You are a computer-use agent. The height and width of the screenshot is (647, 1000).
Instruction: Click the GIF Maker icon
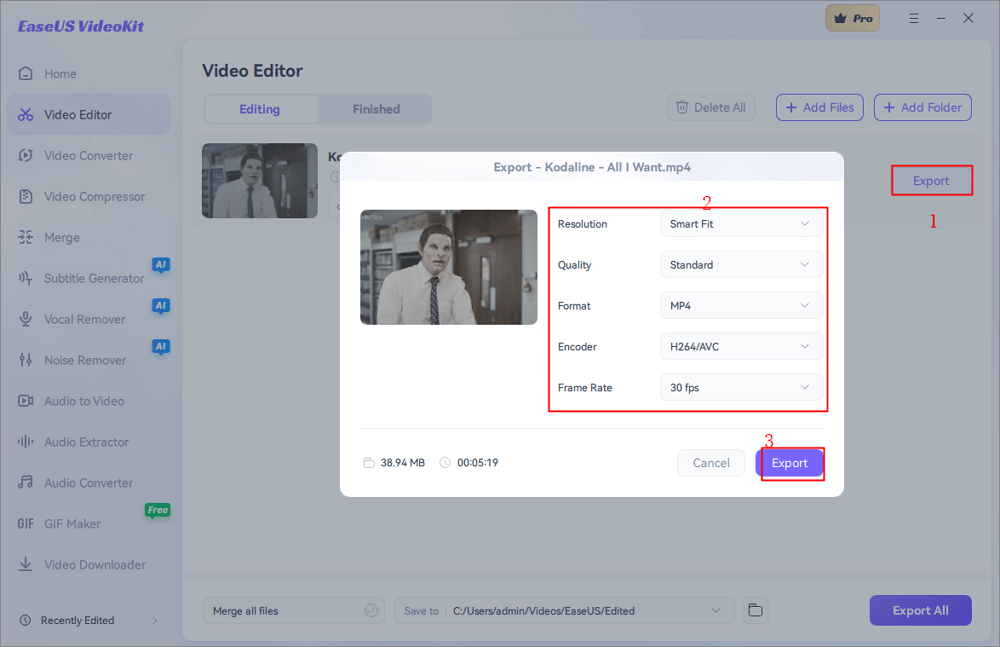pyautogui.click(x=26, y=524)
